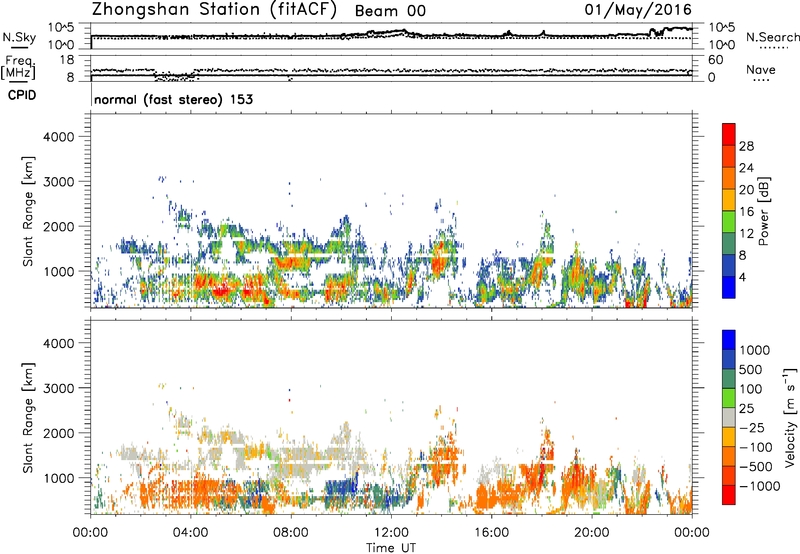Click the '500' Velocity colorbar tick
Image resolution: width=800 pixels, height=554 pixels.
pyautogui.click(x=751, y=370)
